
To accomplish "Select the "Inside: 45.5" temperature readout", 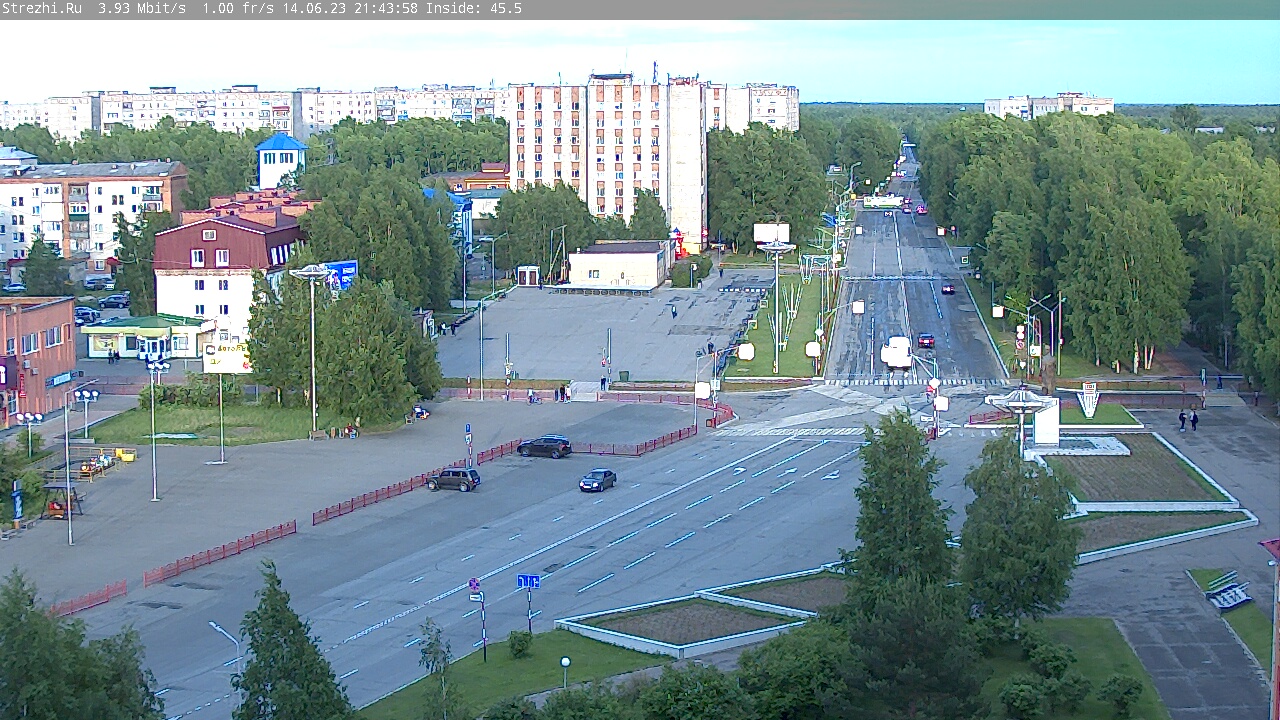I will coord(474,8).
